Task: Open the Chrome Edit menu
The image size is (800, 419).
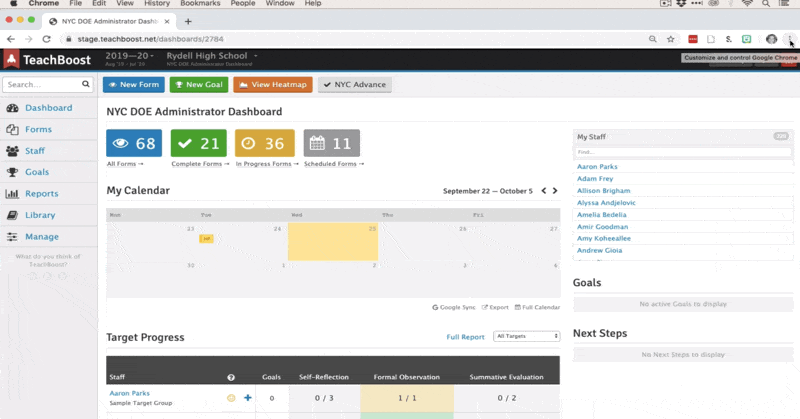Action: point(99,4)
